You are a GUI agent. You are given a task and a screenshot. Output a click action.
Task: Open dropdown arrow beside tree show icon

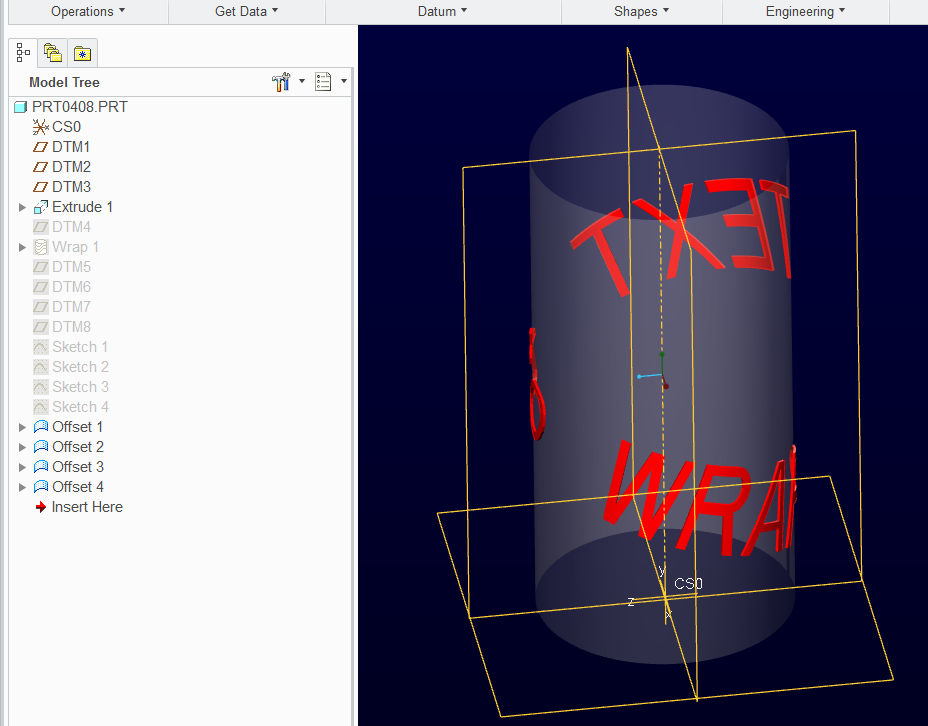pos(344,81)
